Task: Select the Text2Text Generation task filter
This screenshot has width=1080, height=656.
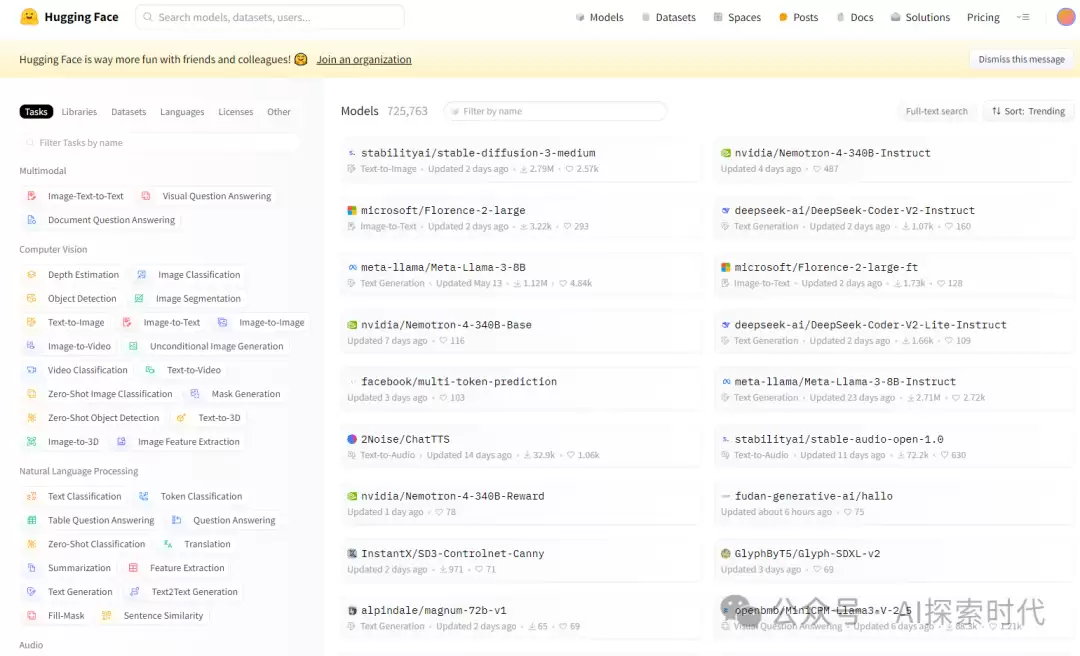Action: click(x=185, y=592)
